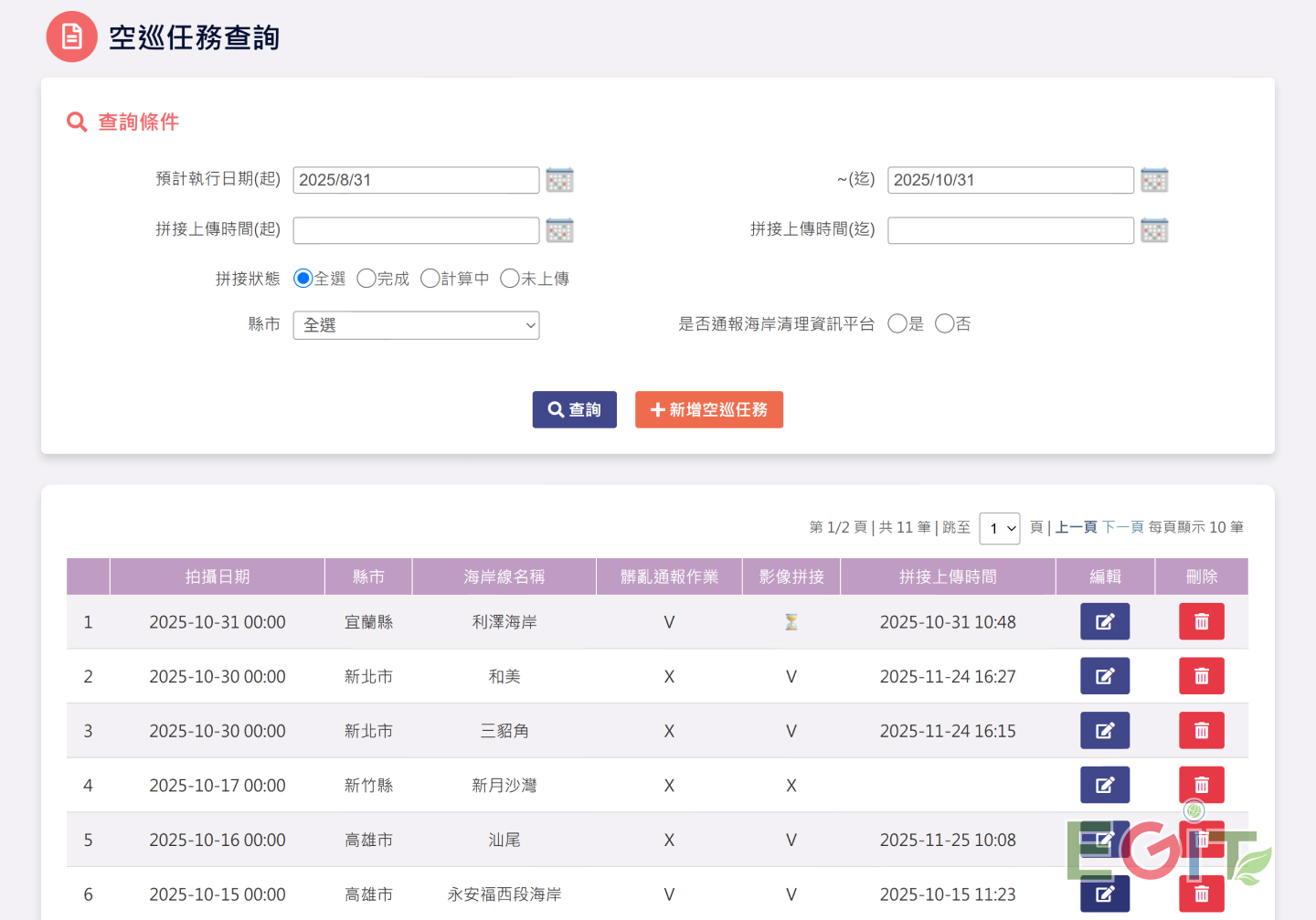This screenshot has width=1316, height=920.
Task: Expand the 縣市 dropdown showing 全選
Action: pos(416,325)
